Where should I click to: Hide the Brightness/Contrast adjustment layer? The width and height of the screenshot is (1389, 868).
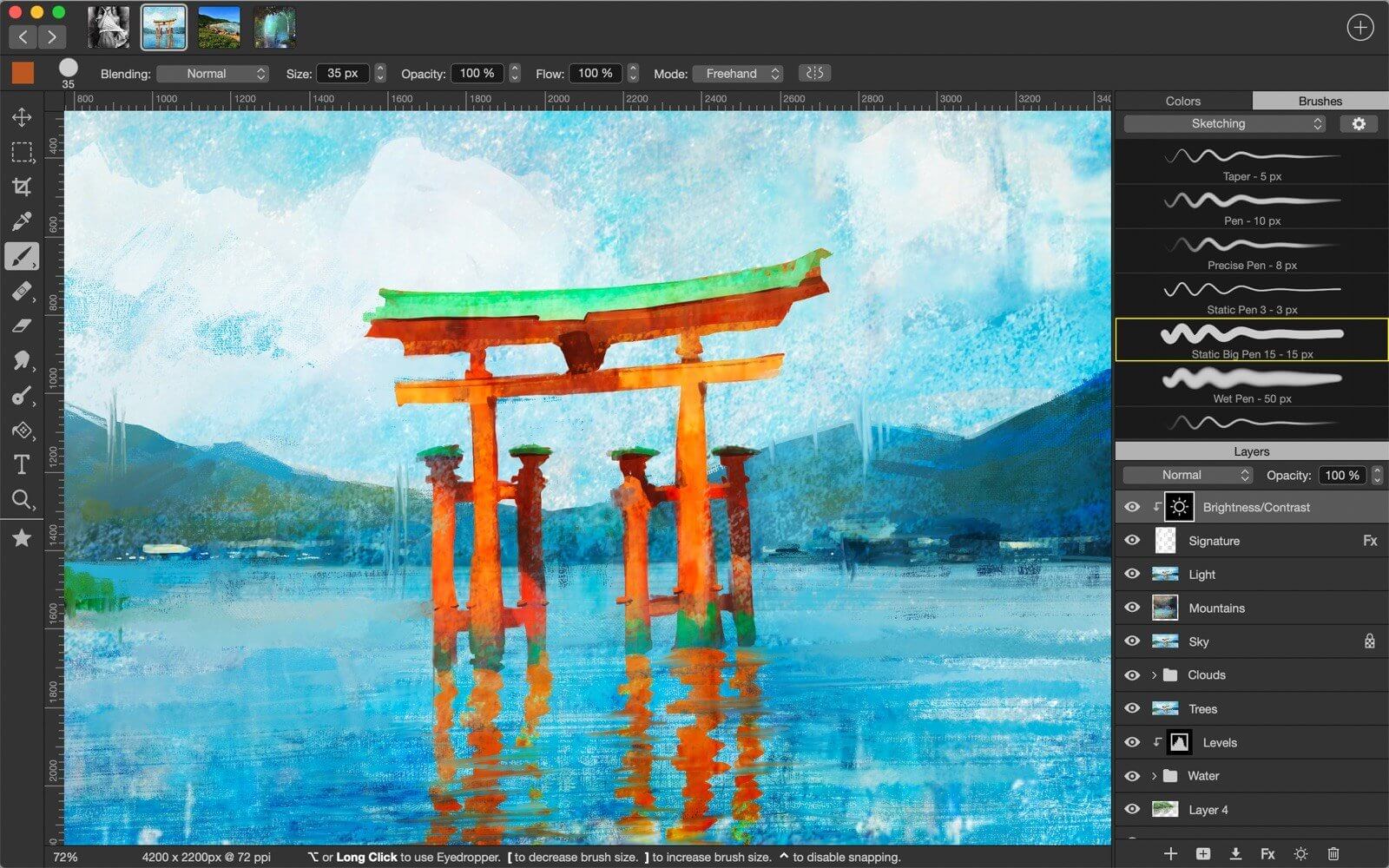coord(1132,506)
